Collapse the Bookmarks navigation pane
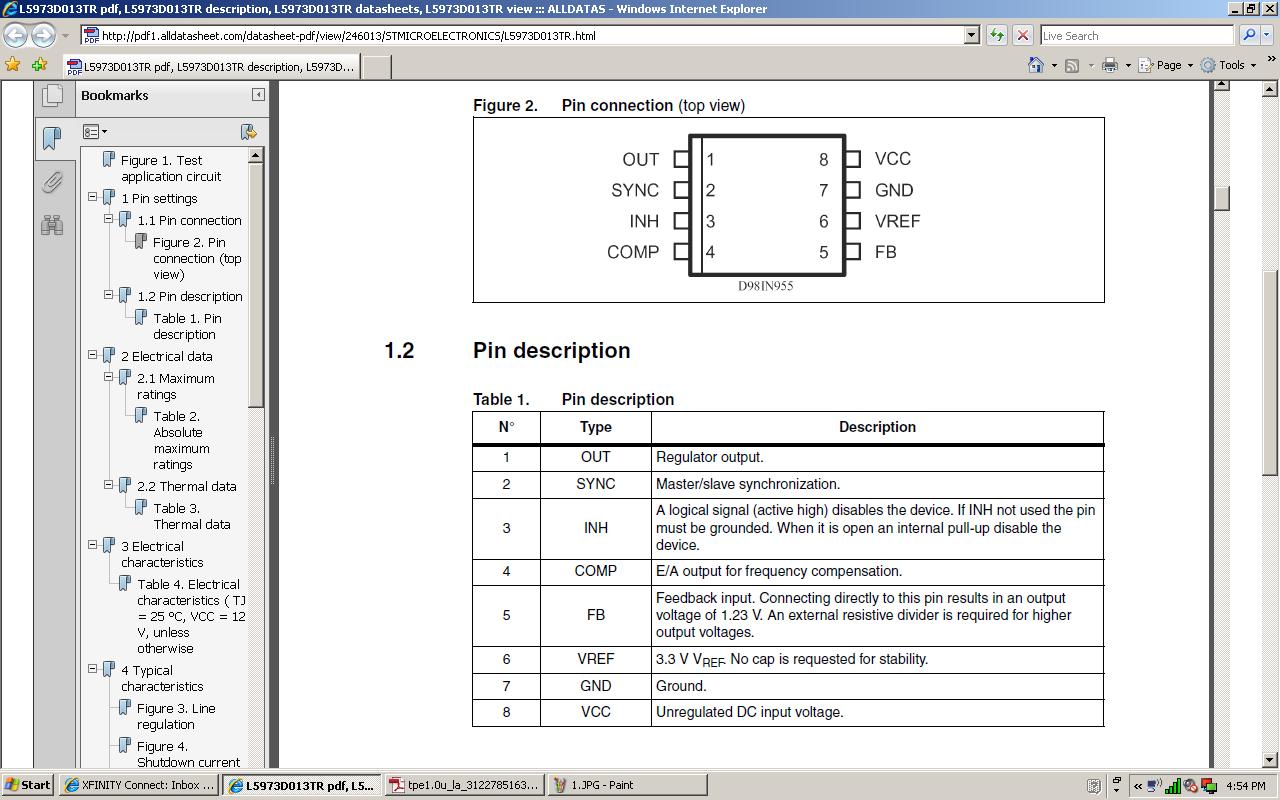The height and width of the screenshot is (800, 1280). point(258,95)
